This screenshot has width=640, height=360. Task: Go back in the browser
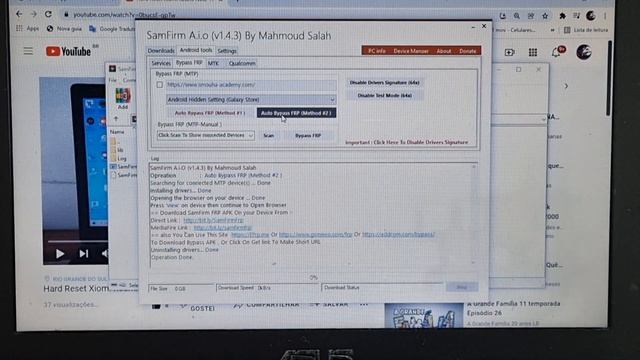(x=19, y=14)
